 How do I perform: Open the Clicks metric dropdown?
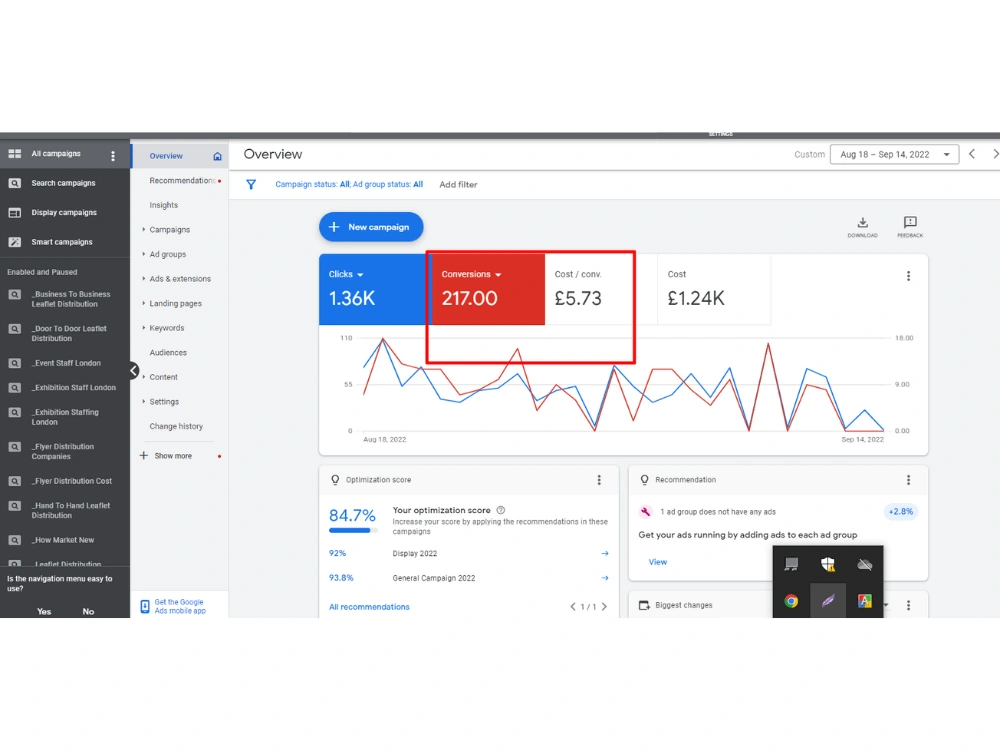tap(360, 275)
